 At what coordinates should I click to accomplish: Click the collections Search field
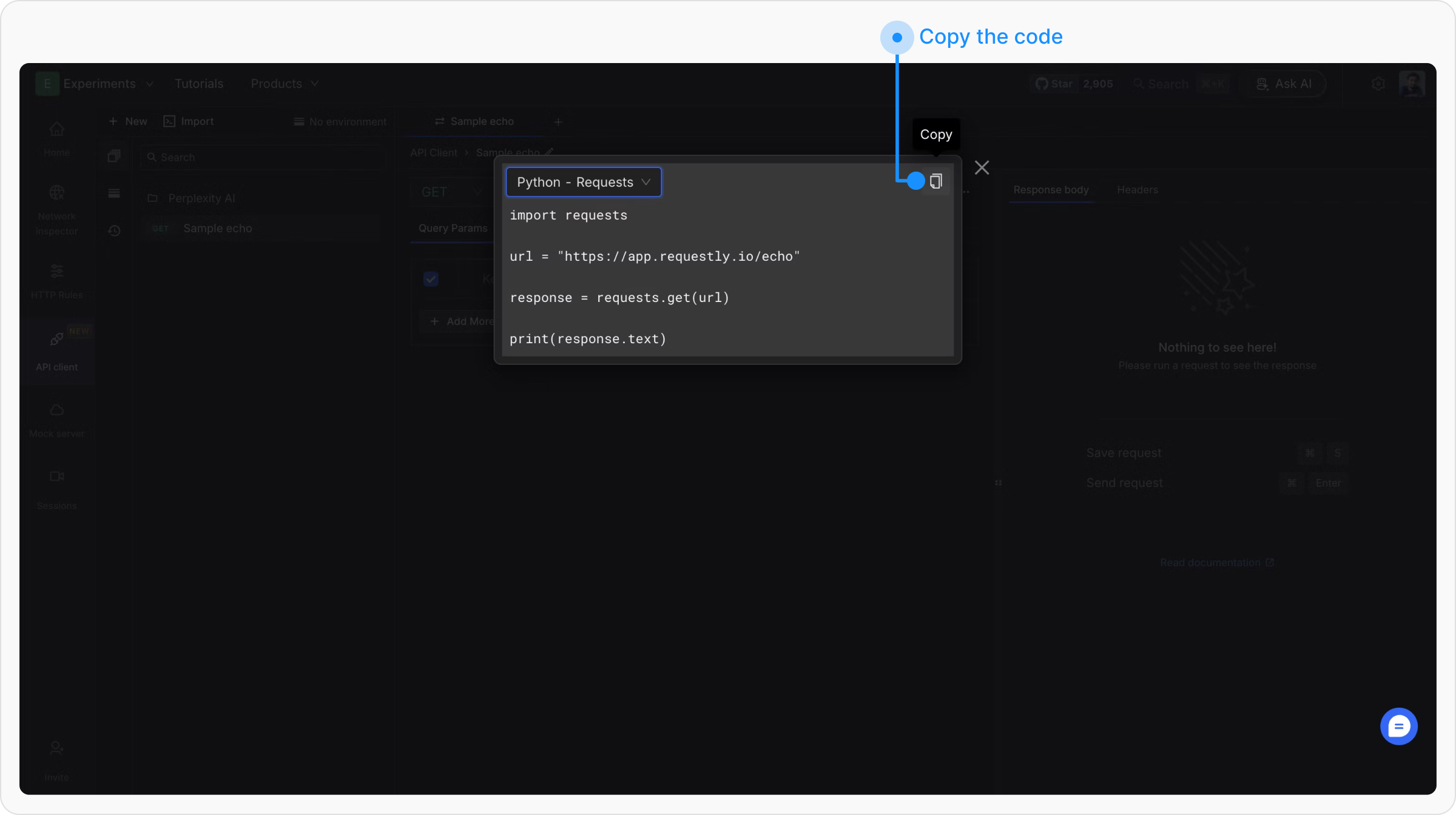(264, 157)
